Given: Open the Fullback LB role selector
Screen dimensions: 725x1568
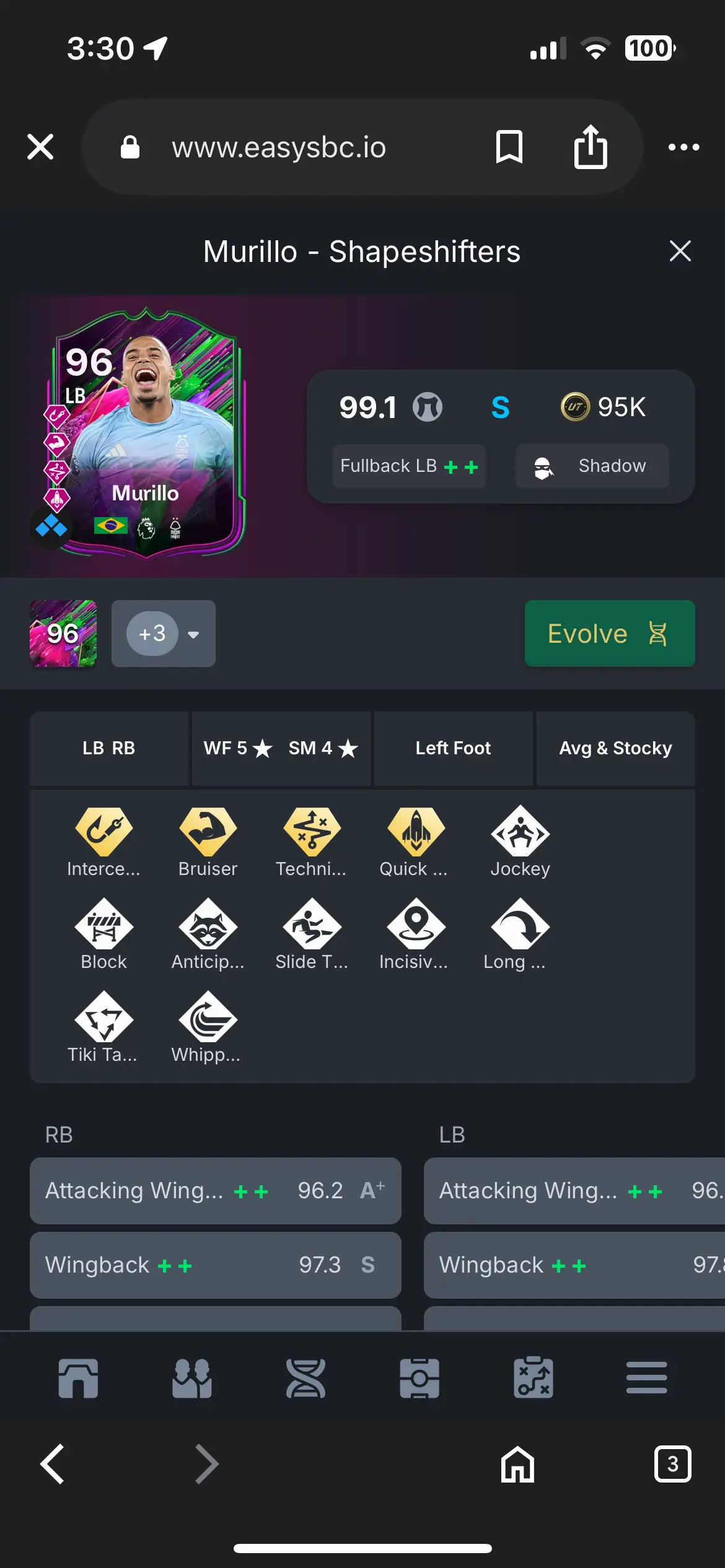Looking at the screenshot, I should (x=409, y=466).
